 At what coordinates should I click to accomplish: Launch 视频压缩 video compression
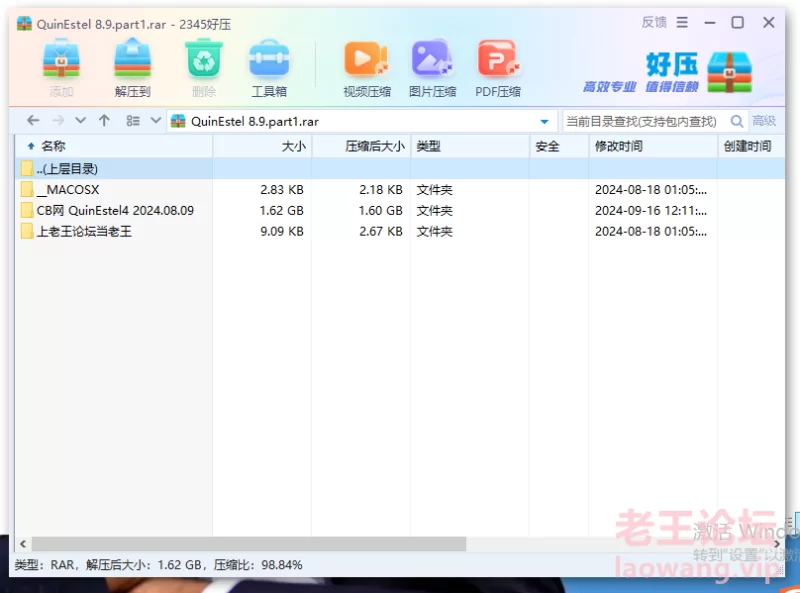(367, 68)
